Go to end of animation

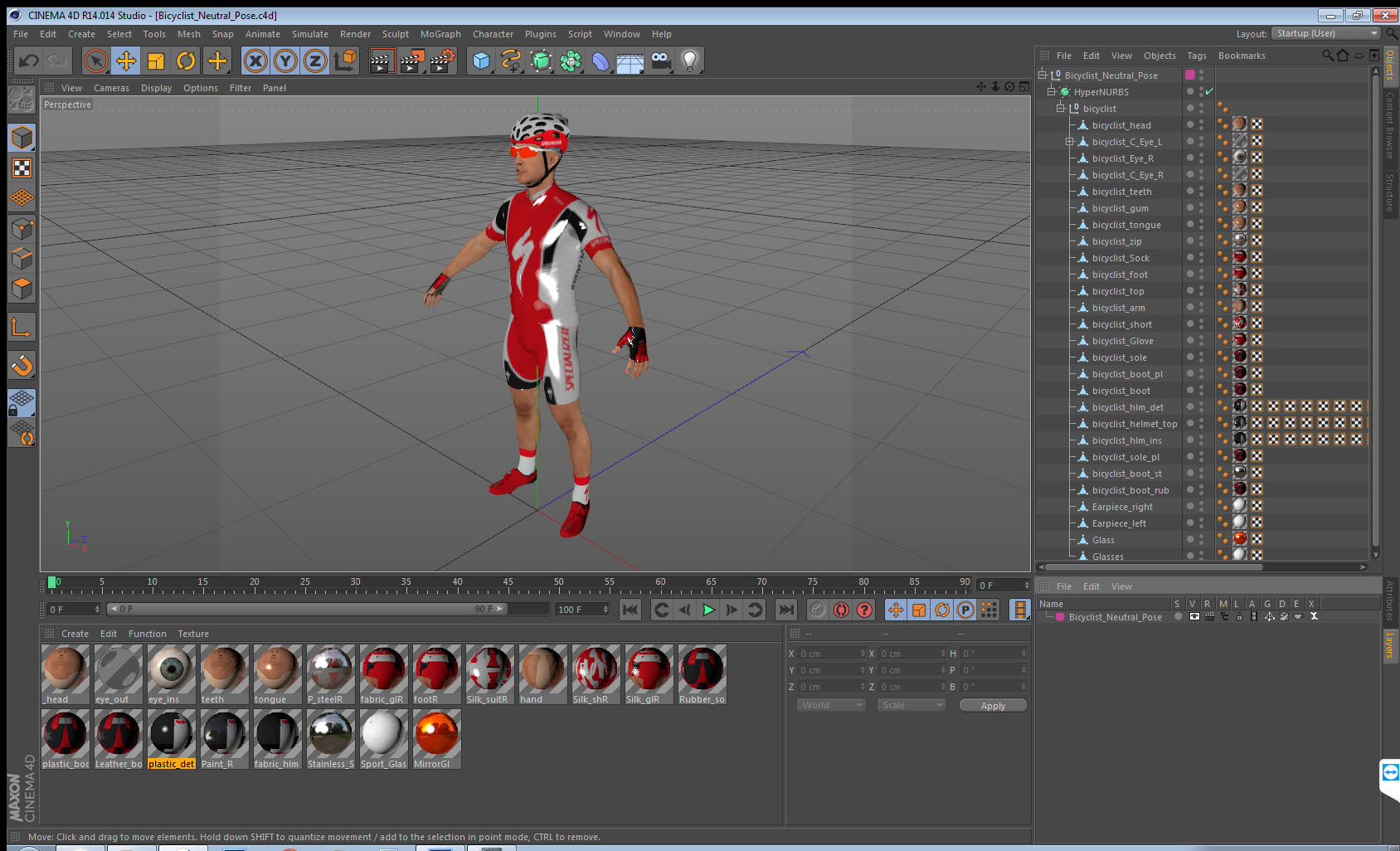tap(785, 610)
